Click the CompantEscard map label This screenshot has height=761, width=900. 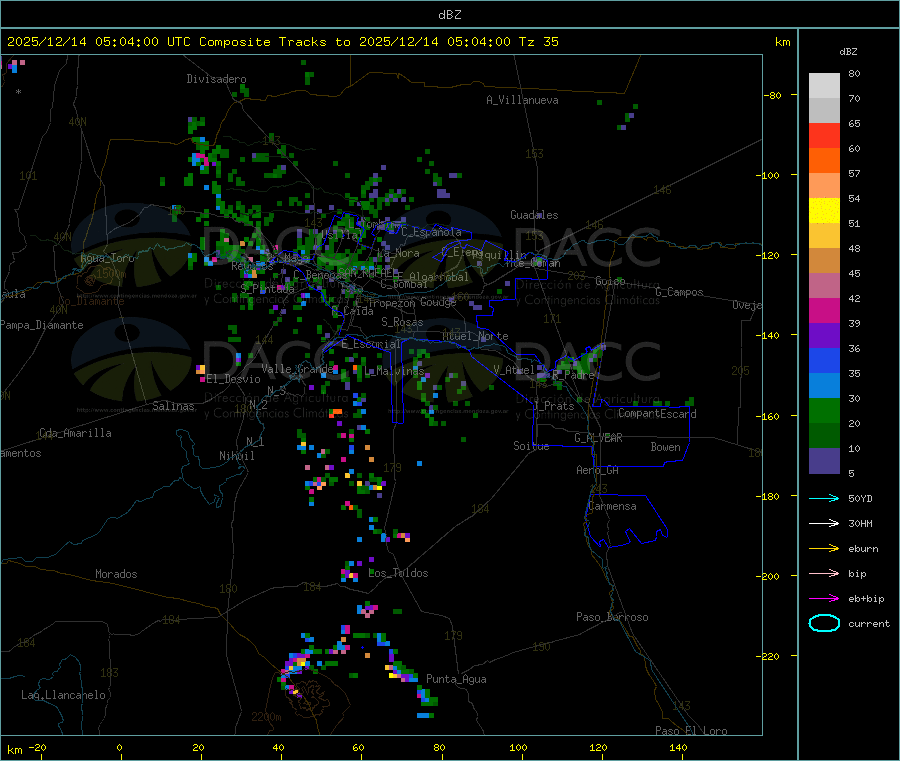tap(657, 414)
